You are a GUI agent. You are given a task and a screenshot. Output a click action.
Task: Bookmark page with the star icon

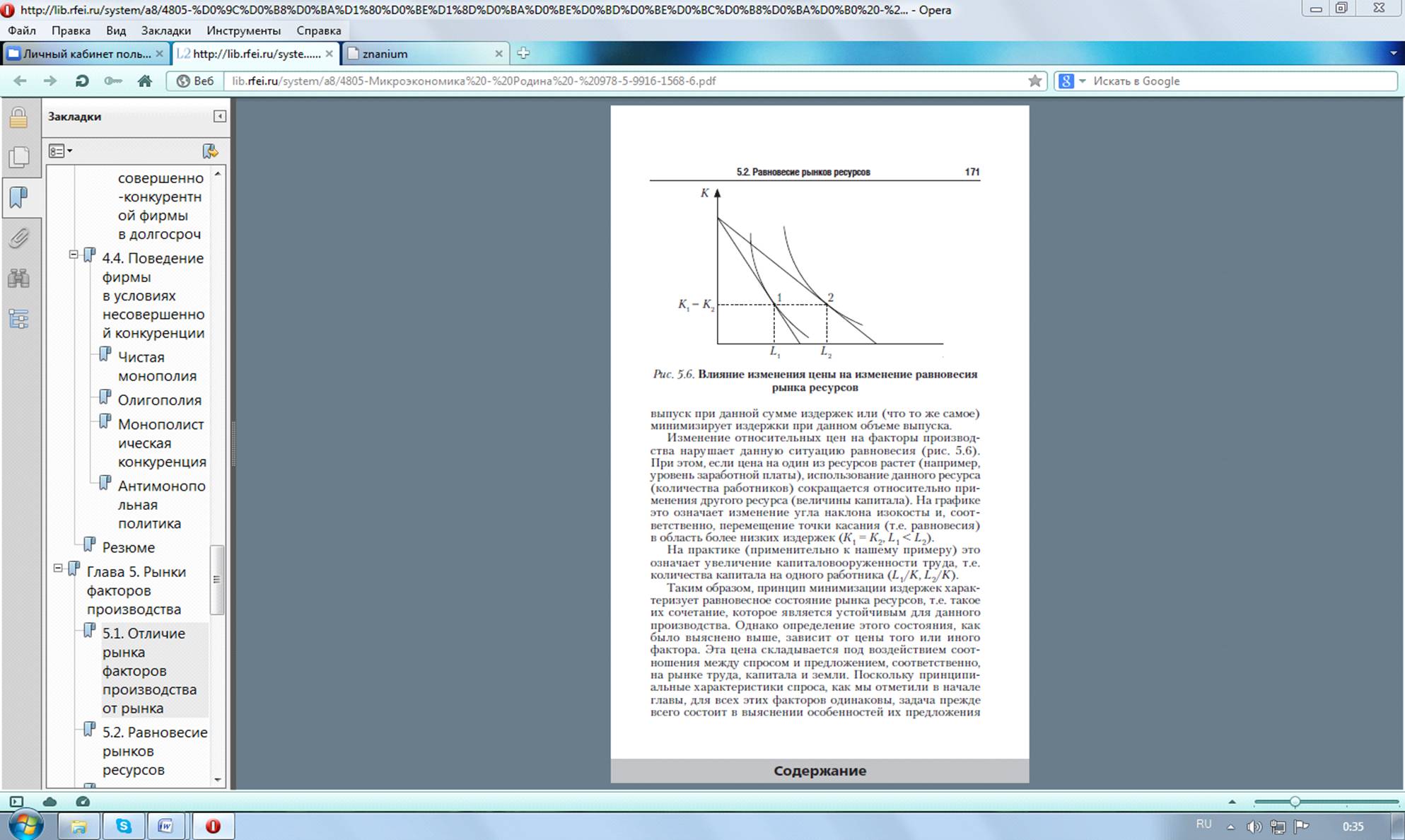tap(1034, 81)
